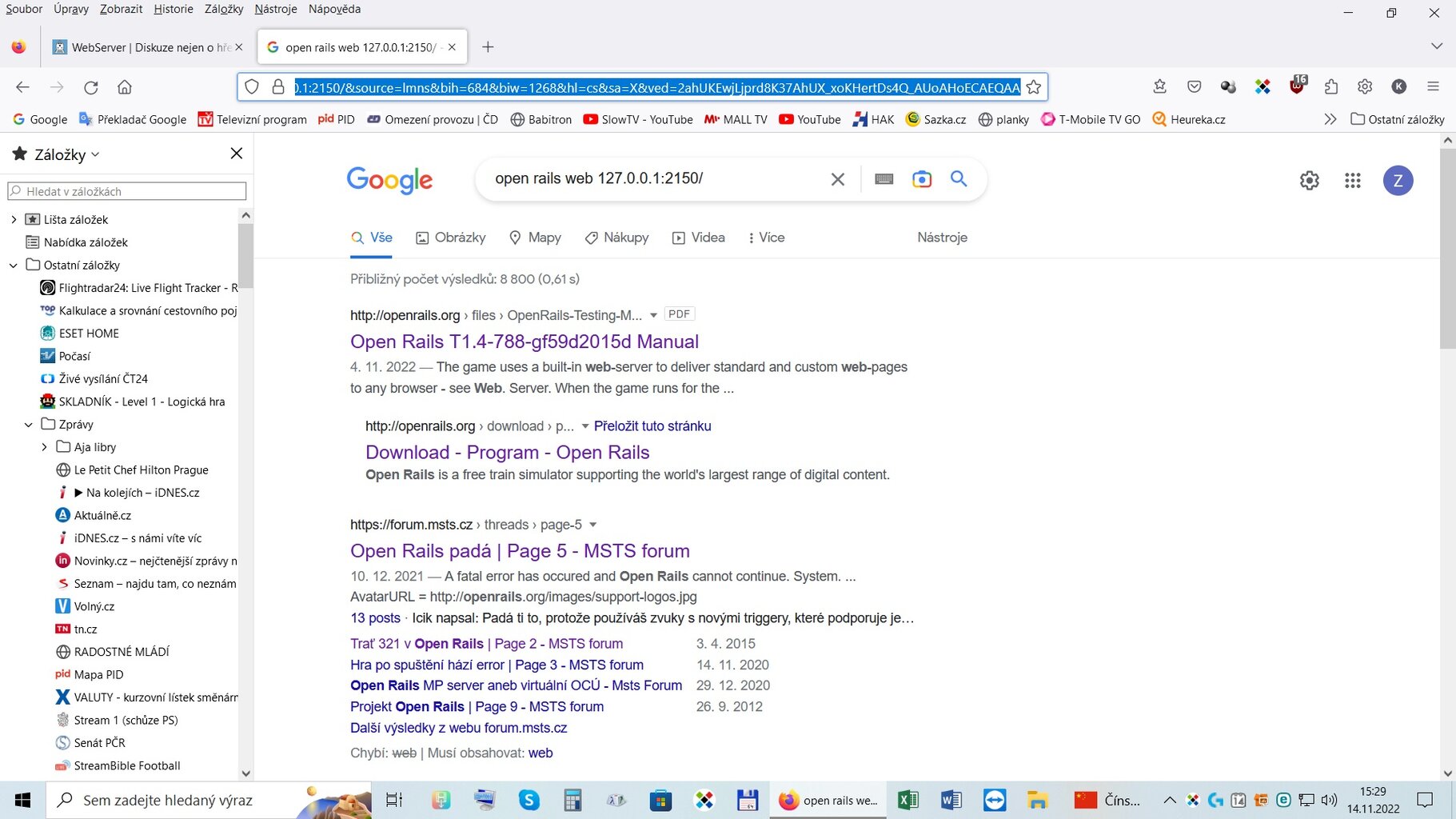Screen dimensions: 1456x819
Task: Open the Více search options
Action: [x=766, y=238]
